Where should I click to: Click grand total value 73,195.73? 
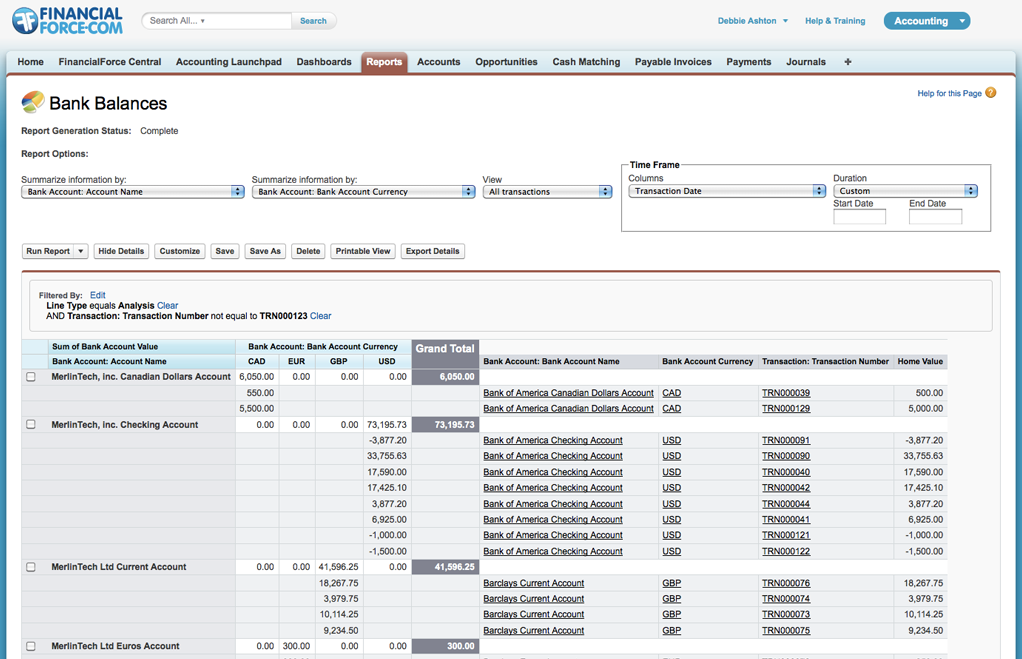[445, 425]
